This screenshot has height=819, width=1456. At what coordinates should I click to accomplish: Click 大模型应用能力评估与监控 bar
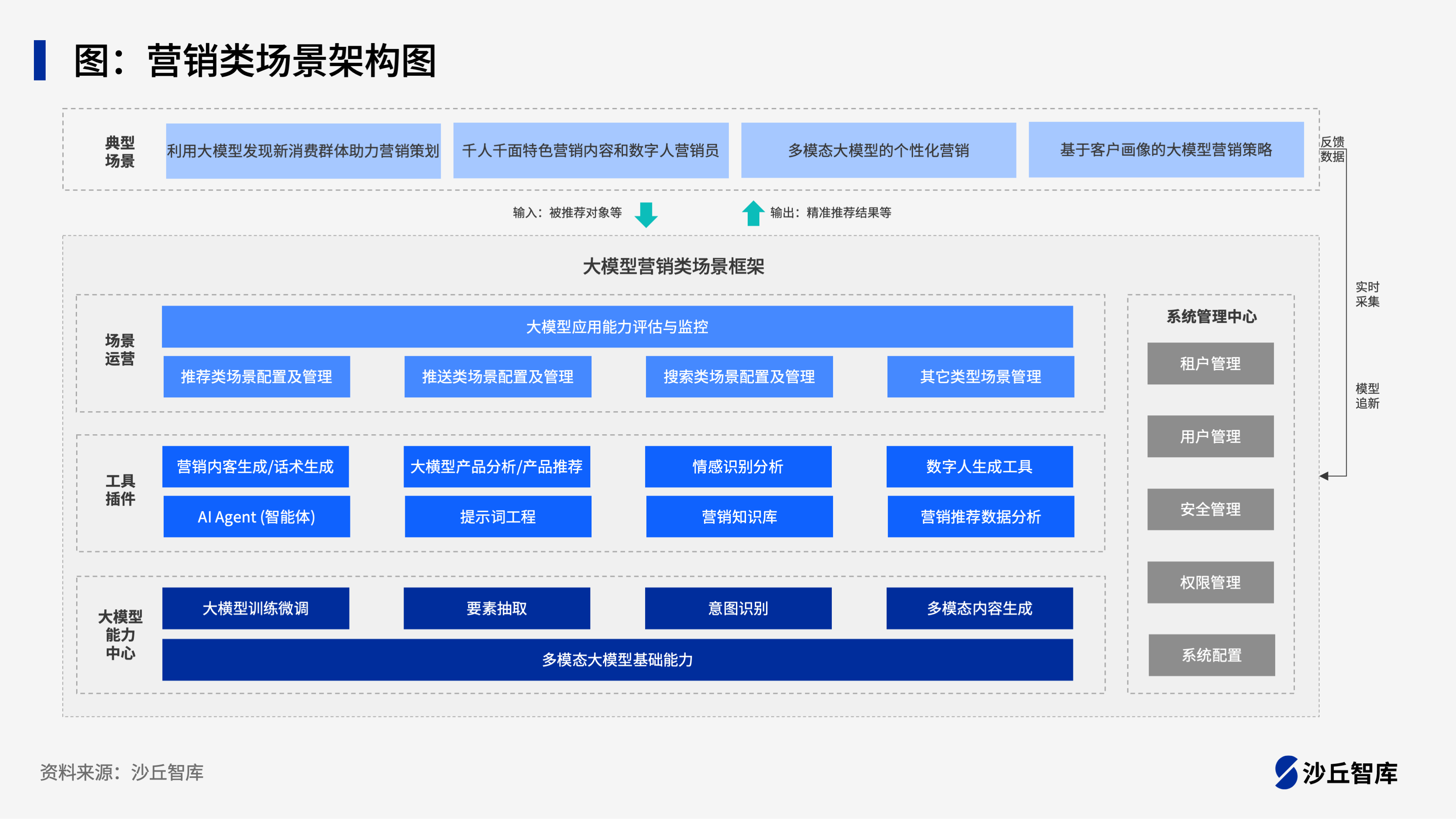[617, 327]
